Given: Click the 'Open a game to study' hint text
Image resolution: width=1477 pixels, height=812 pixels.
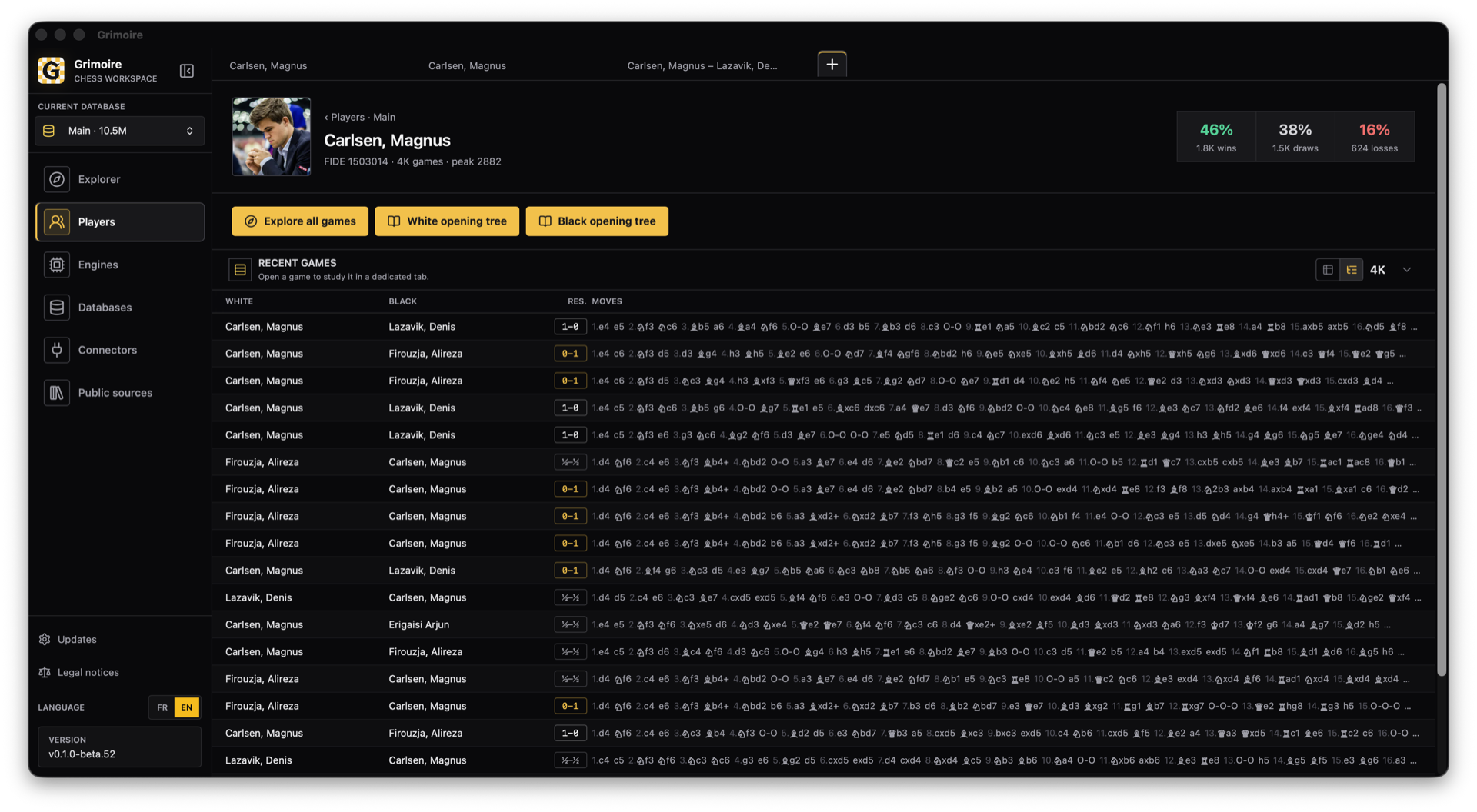Looking at the screenshot, I should 343,277.
